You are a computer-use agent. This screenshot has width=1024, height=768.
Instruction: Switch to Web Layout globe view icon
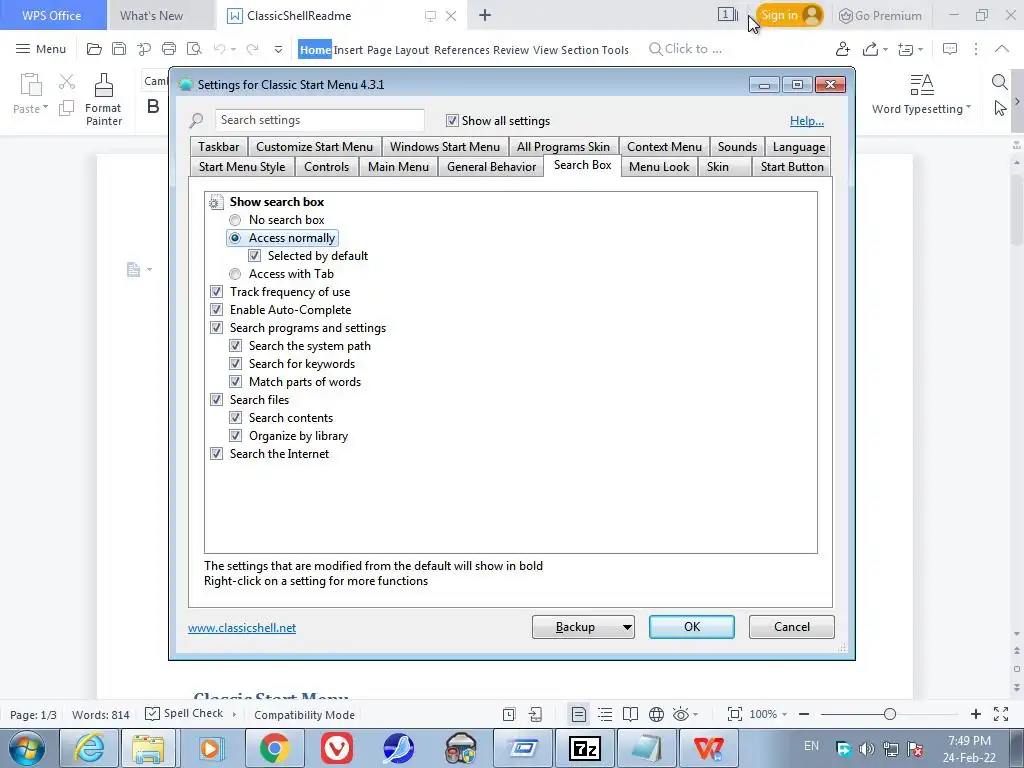coord(656,714)
